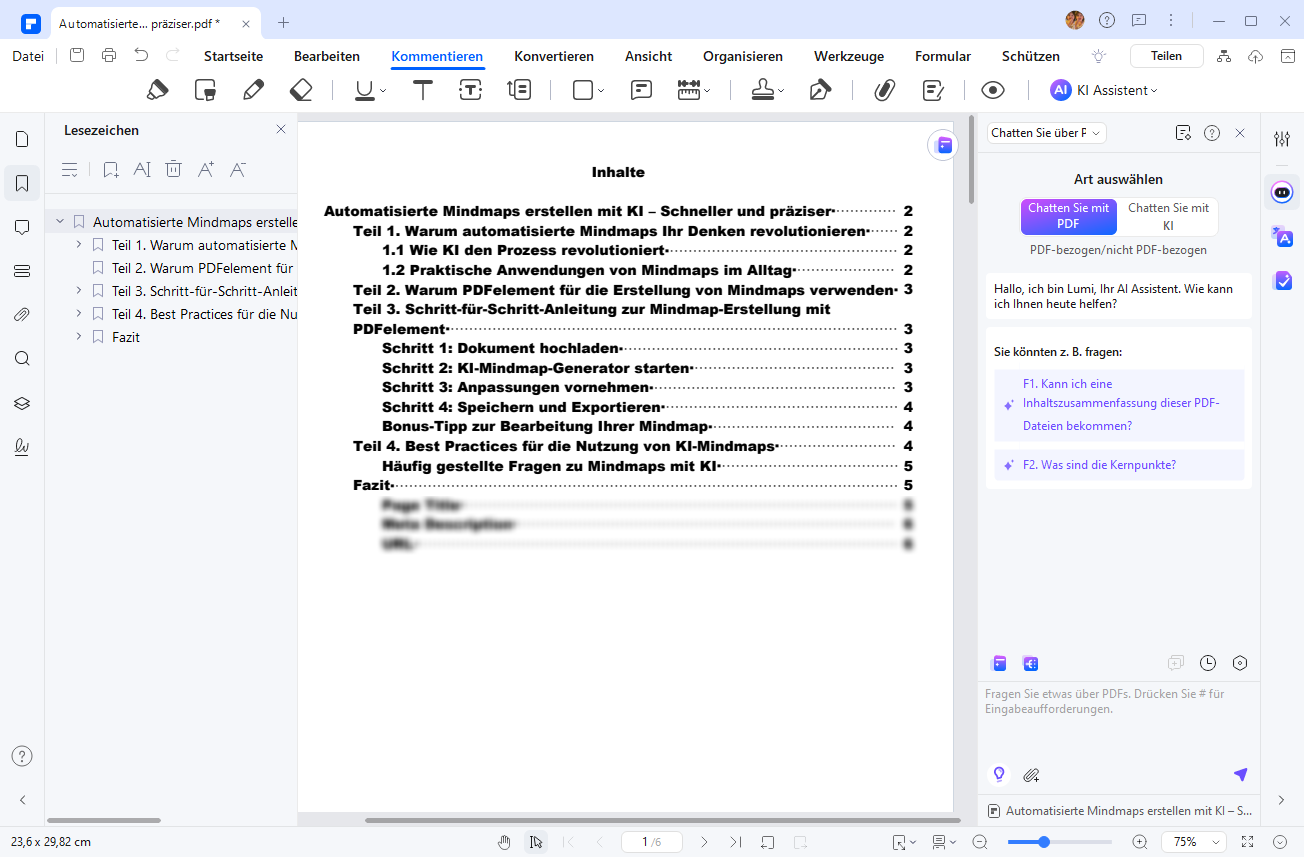Zoom out with minus button

click(x=980, y=842)
